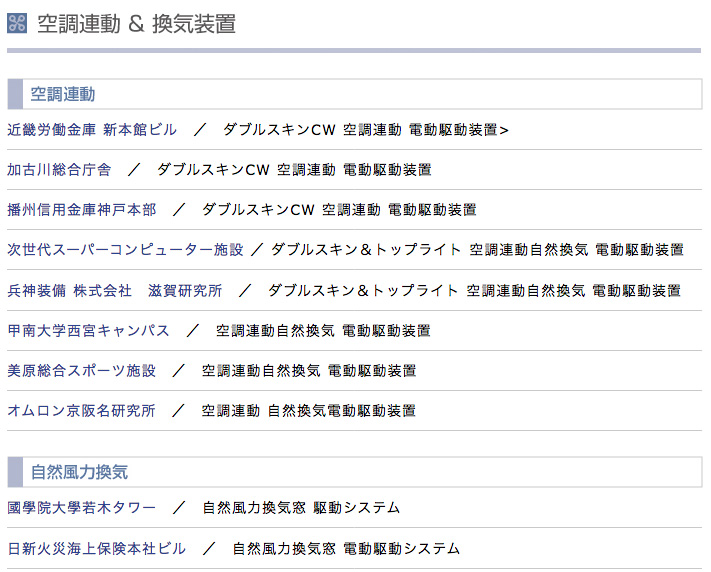Open 次世代スーパーコンピューター施設 link
Viewport: 711px width, 572px height.
126,249
